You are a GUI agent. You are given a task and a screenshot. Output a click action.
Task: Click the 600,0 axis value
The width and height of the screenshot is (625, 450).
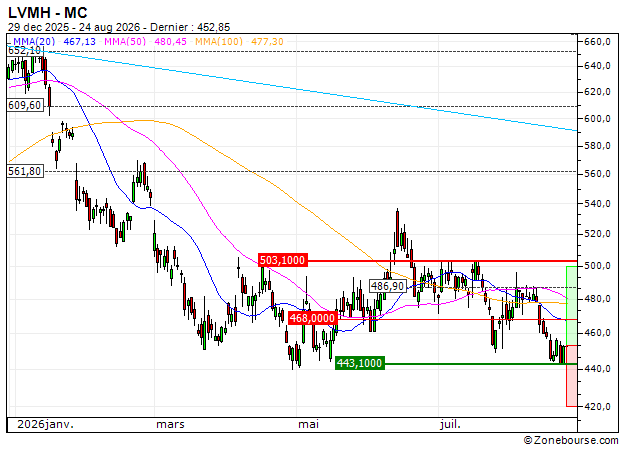[597, 119]
